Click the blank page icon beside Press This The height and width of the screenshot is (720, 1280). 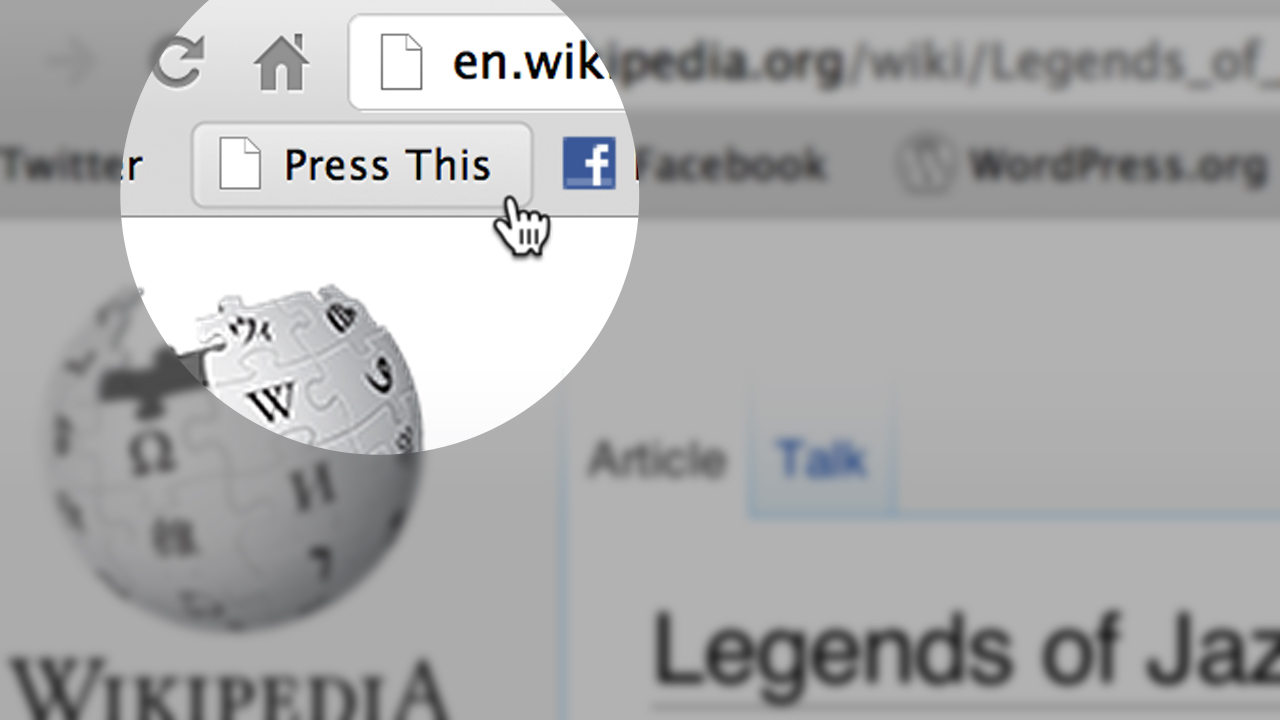pos(240,165)
